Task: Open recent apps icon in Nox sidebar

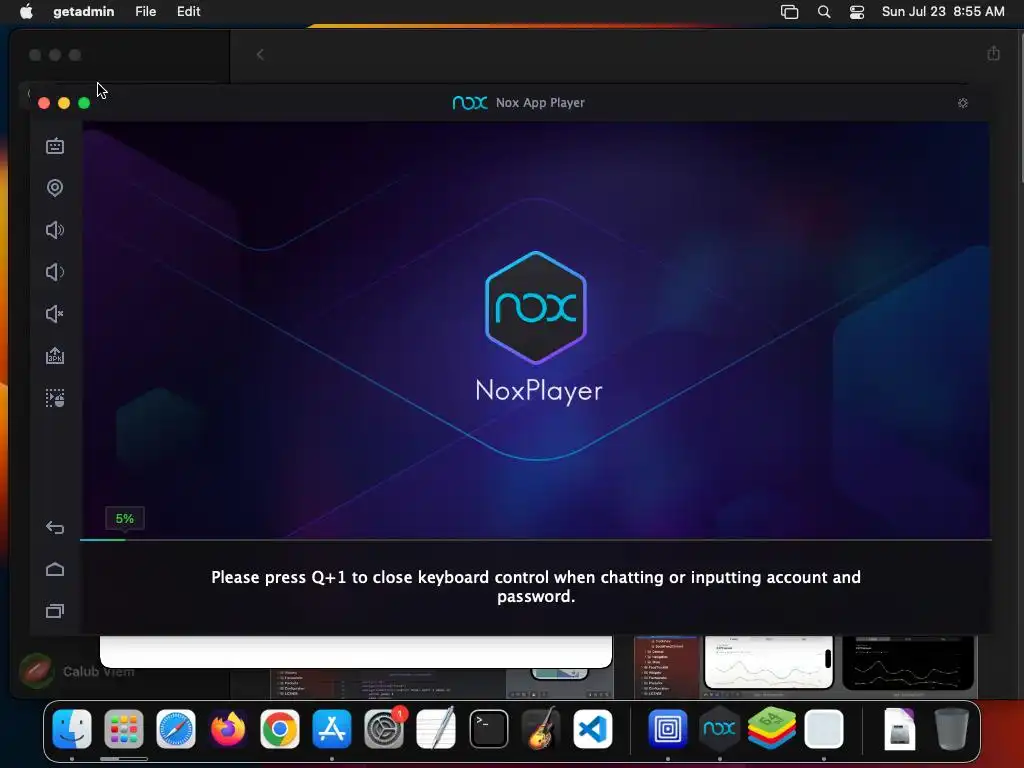Action: pos(55,611)
